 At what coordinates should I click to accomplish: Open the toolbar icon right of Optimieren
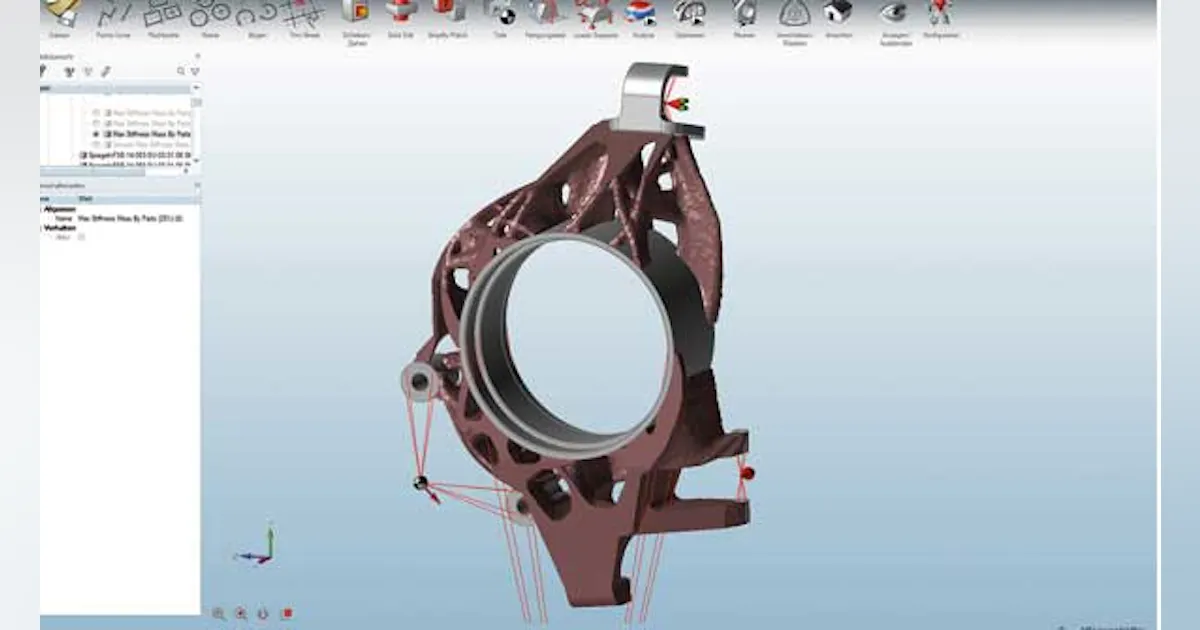click(744, 12)
